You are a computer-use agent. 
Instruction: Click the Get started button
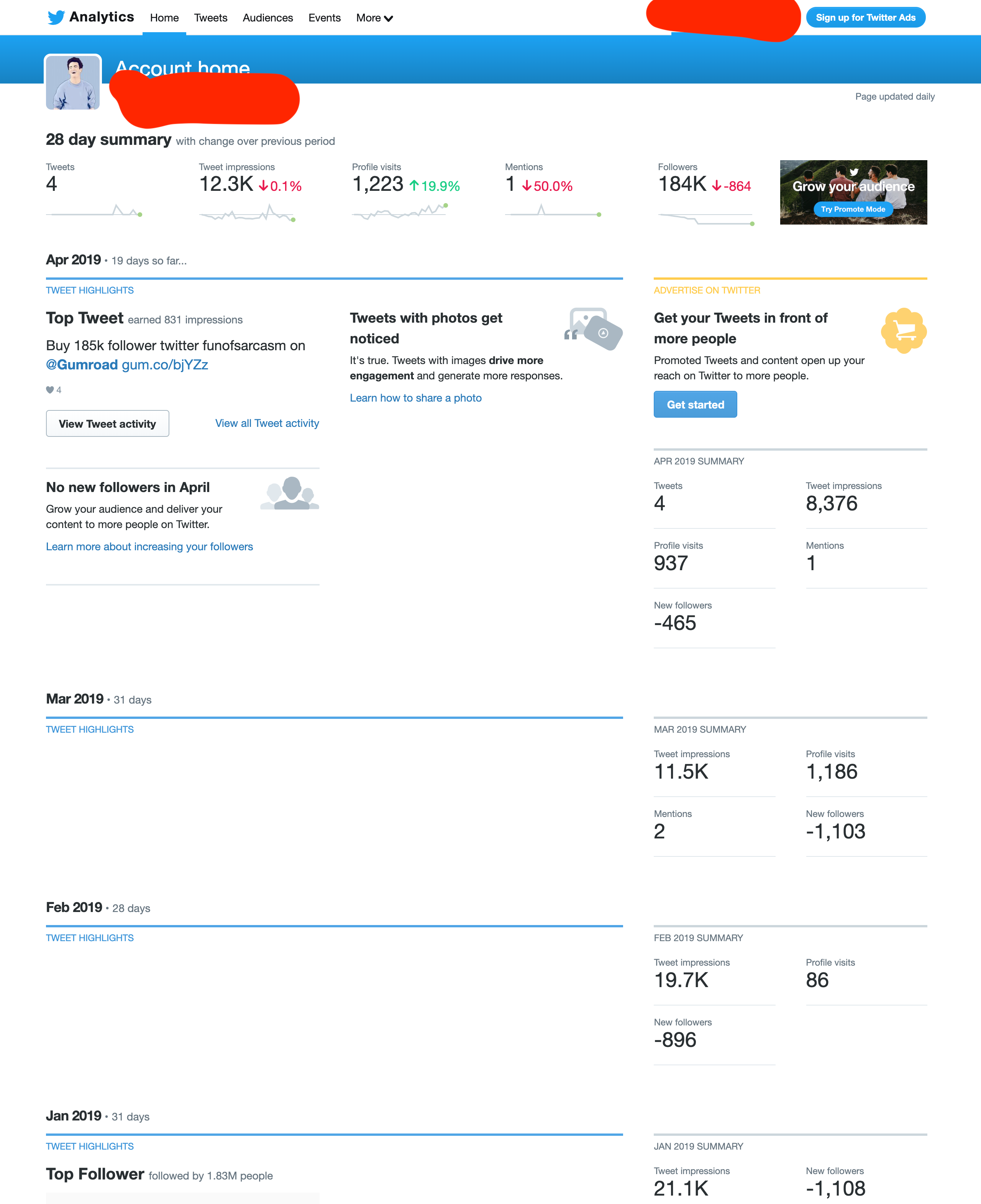point(695,405)
